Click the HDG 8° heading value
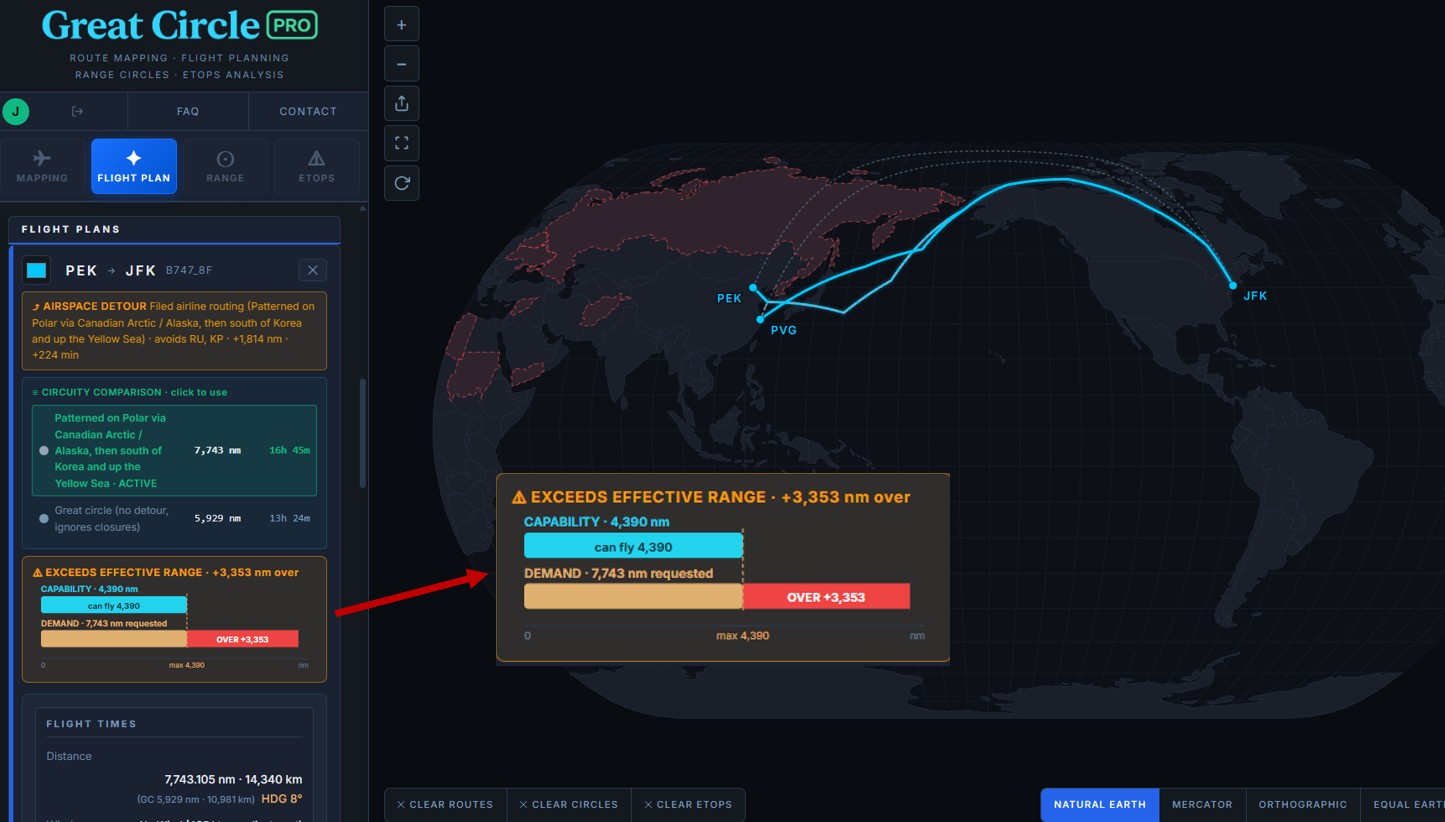This screenshot has width=1445, height=822. (x=282, y=799)
